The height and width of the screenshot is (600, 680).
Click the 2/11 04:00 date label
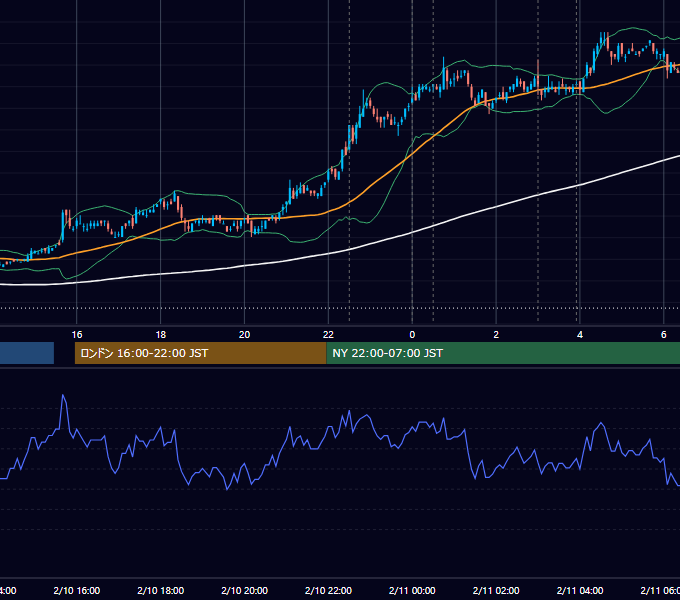580,590
